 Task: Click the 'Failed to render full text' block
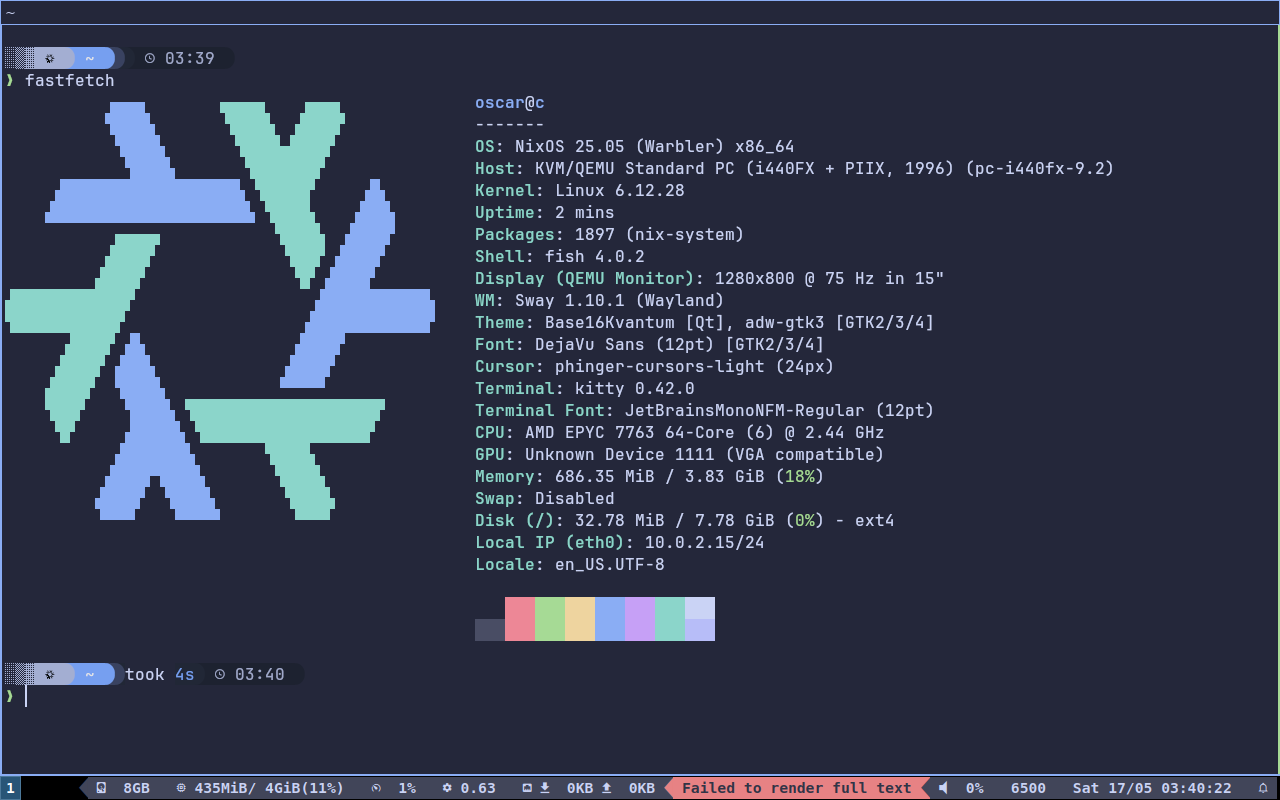click(797, 788)
